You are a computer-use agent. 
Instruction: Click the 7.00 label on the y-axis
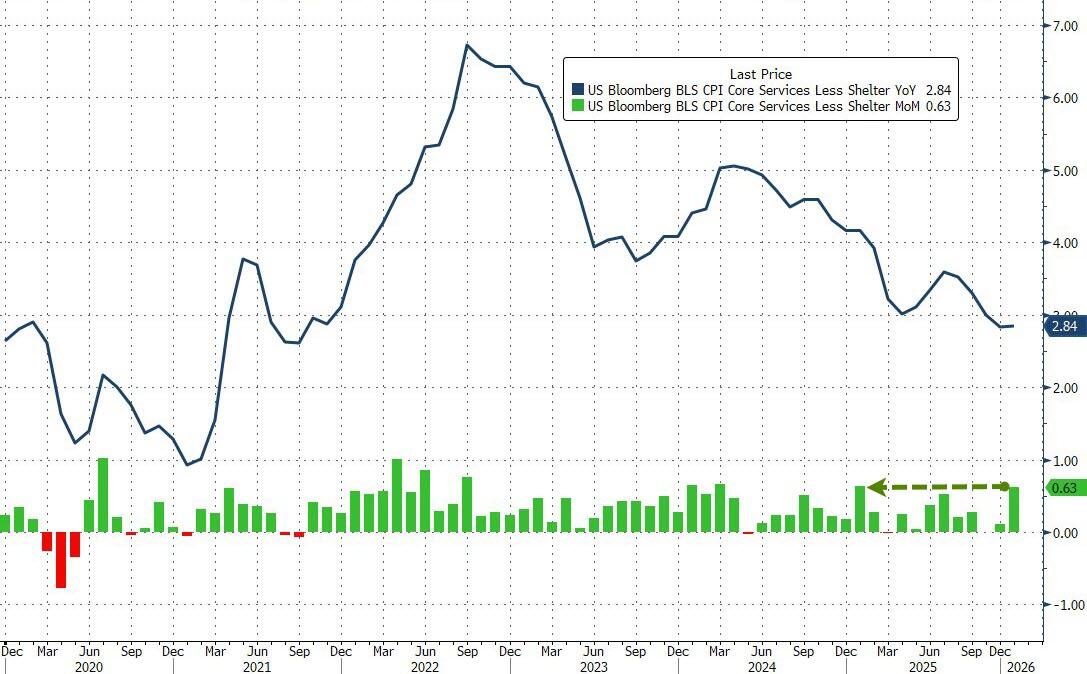[1061, 25]
